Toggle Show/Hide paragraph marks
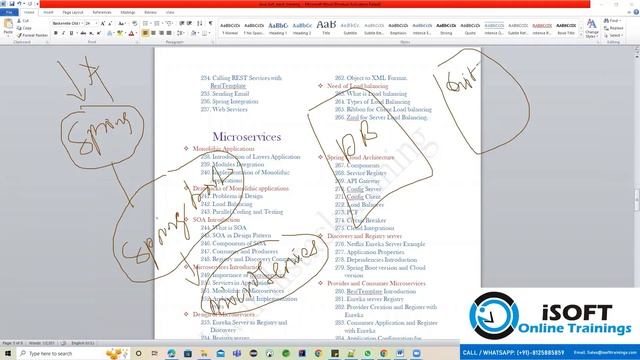Viewport: 640px width, 360px height. [211, 24]
